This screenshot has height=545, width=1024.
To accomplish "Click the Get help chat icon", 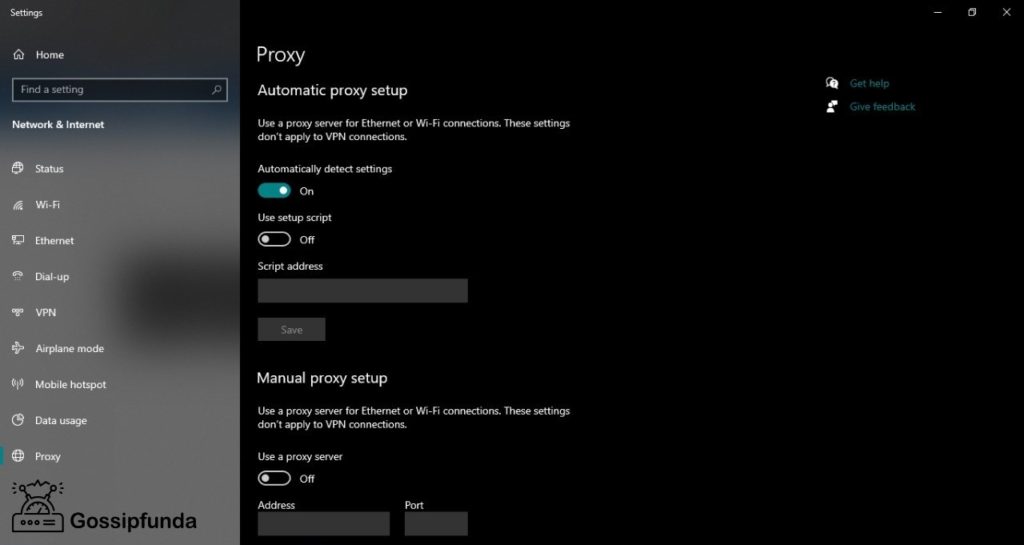I will [x=832, y=83].
